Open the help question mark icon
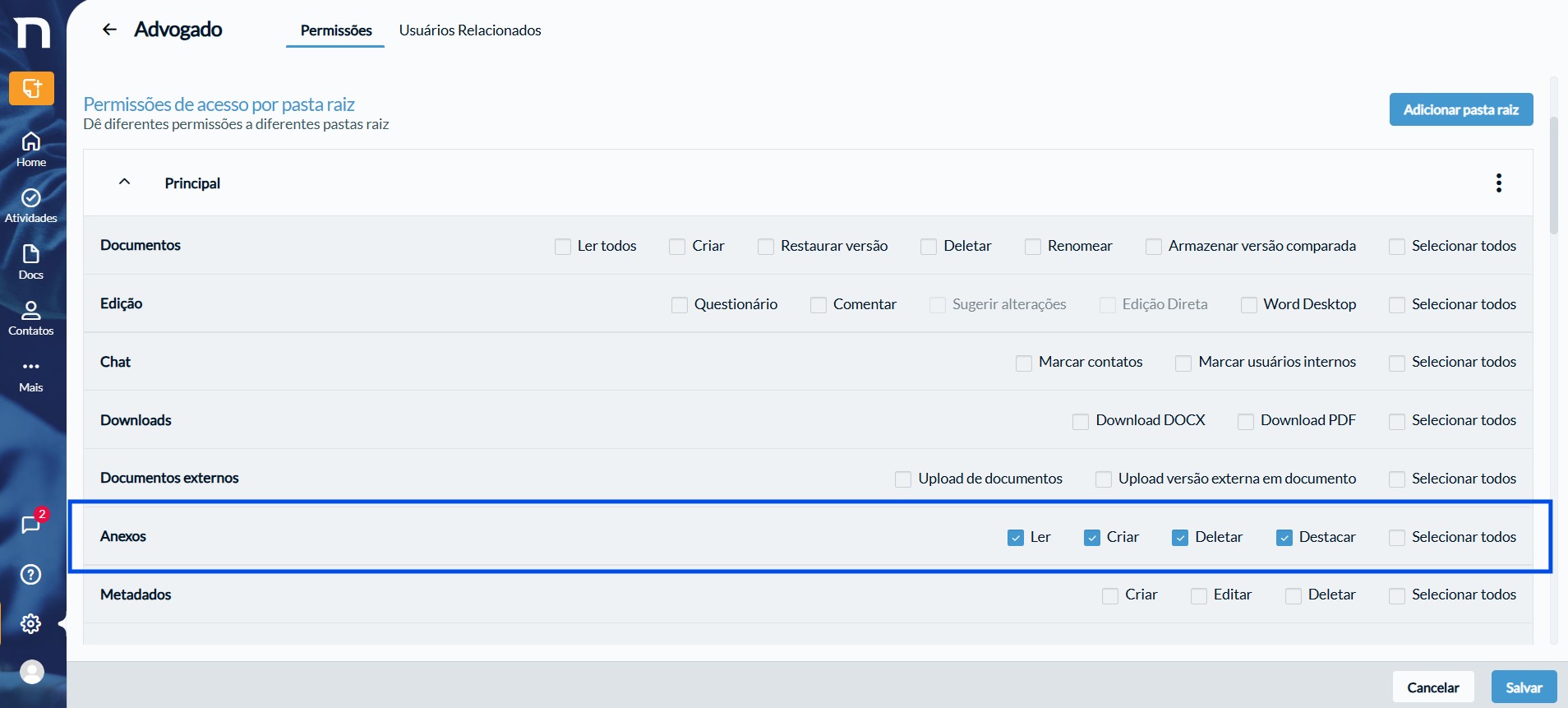 pyautogui.click(x=31, y=574)
